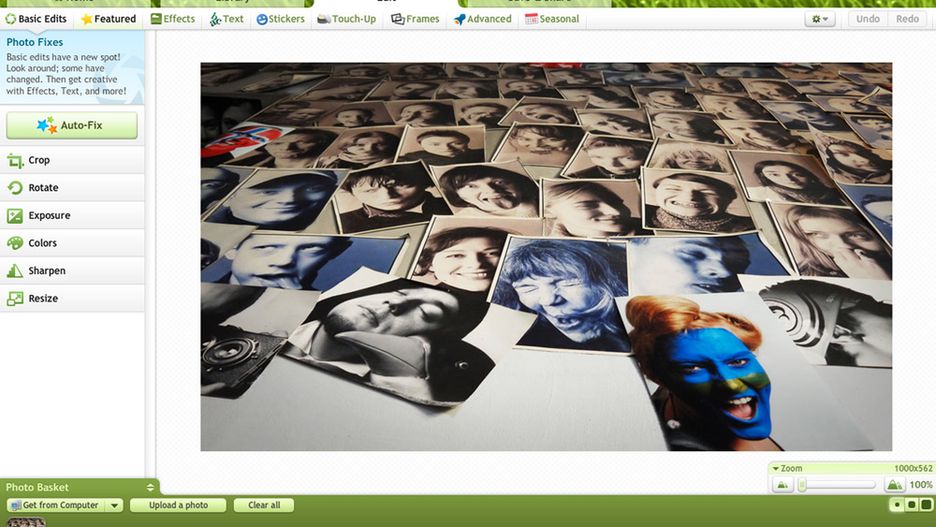
Task: Click the Touch-Up icon
Action: 324,19
